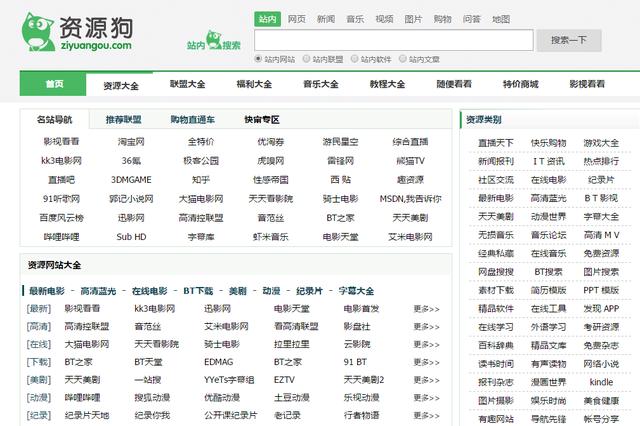The height and width of the screenshot is (426, 640).
Task: Select the 推荐联盟 tab
Action: pos(123,120)
